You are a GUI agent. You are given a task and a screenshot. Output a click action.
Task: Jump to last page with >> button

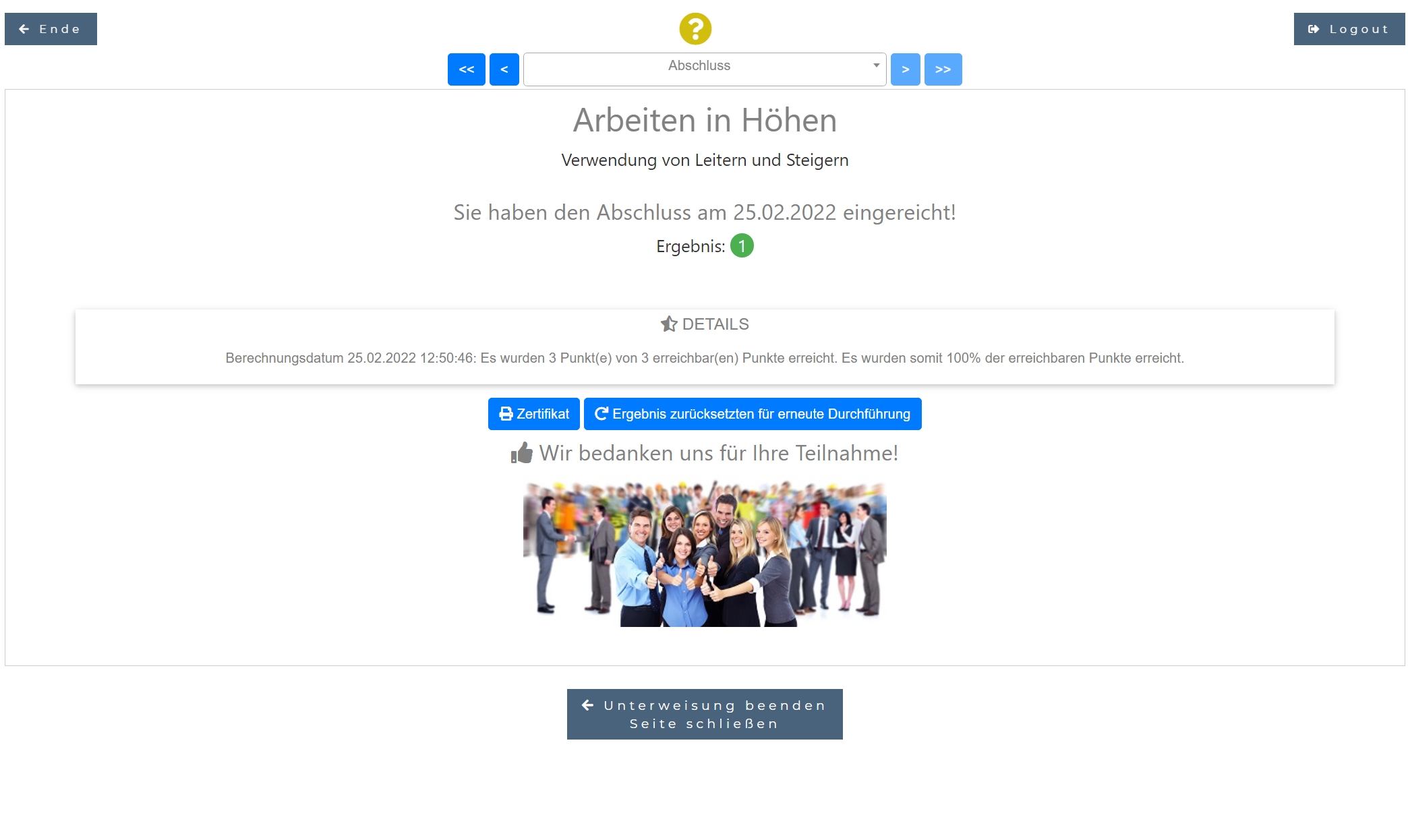point(943,69)
